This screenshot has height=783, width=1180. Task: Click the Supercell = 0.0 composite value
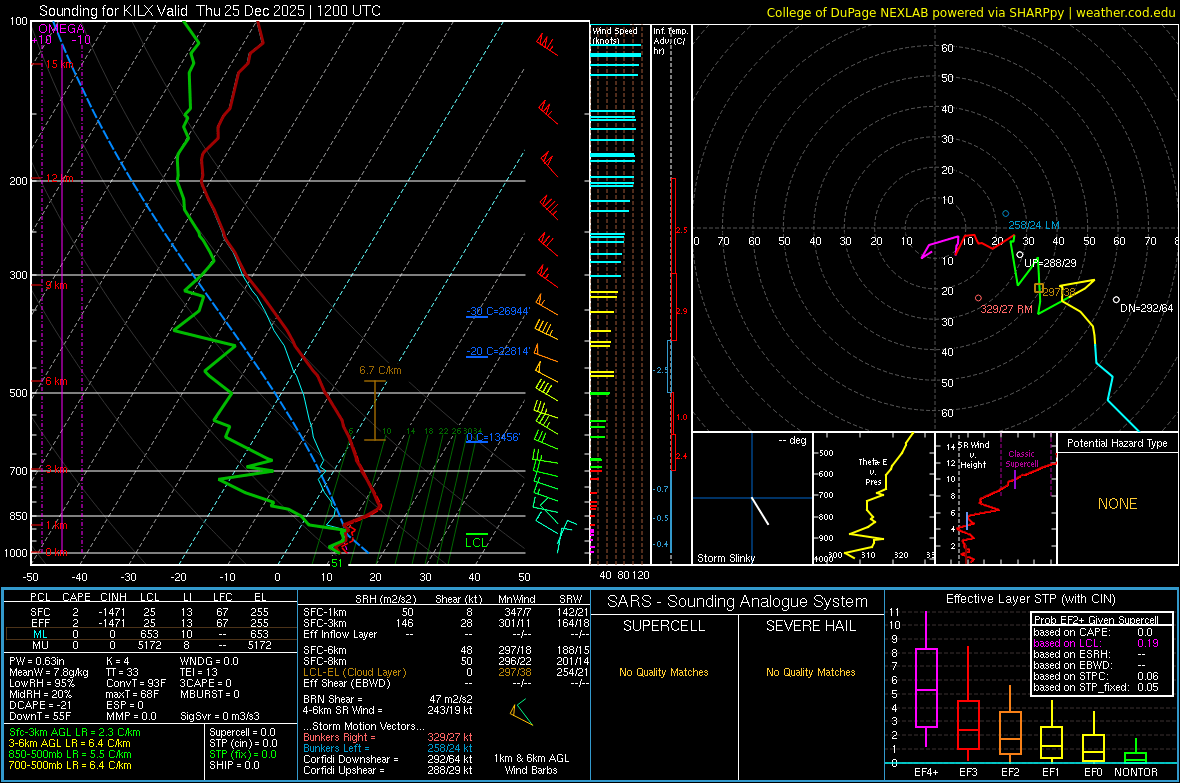(242, 732)
